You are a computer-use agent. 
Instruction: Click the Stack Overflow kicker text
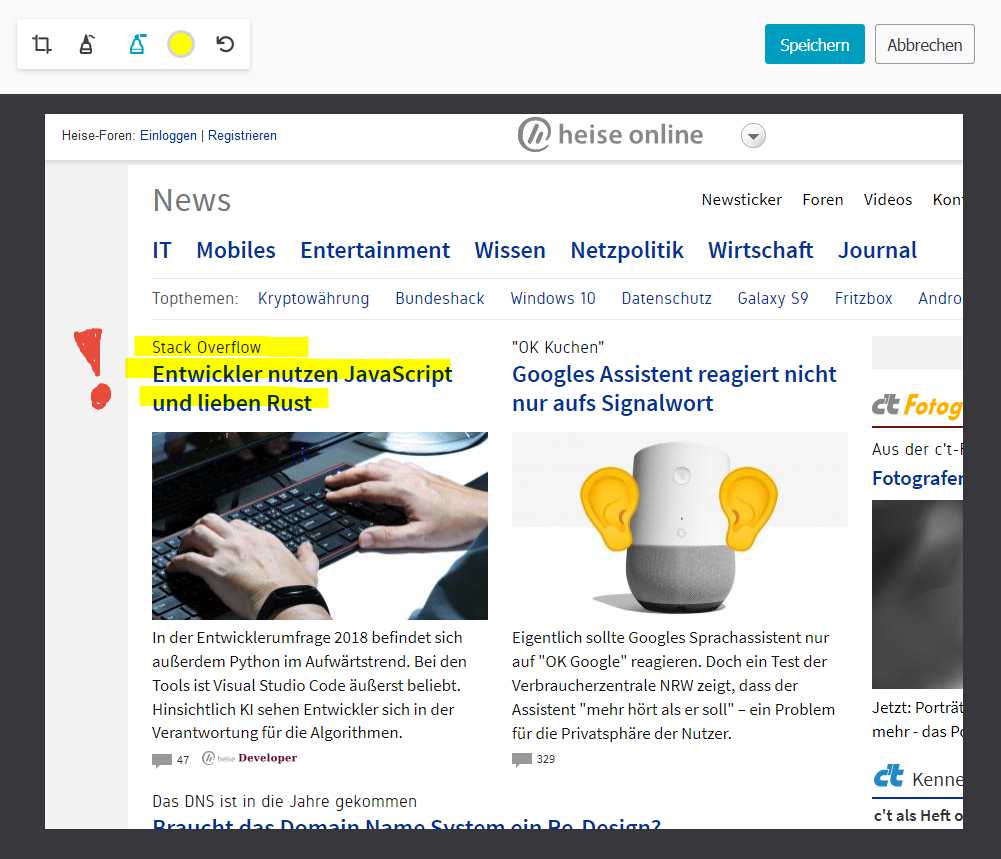tap(206, 347)
